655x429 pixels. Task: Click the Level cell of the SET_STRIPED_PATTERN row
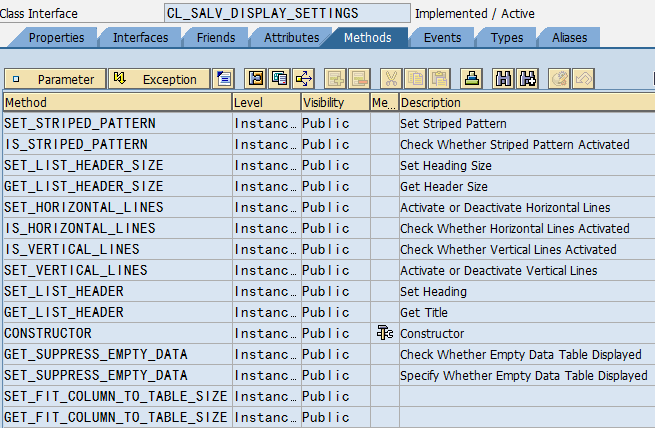(x=267, y=123)
